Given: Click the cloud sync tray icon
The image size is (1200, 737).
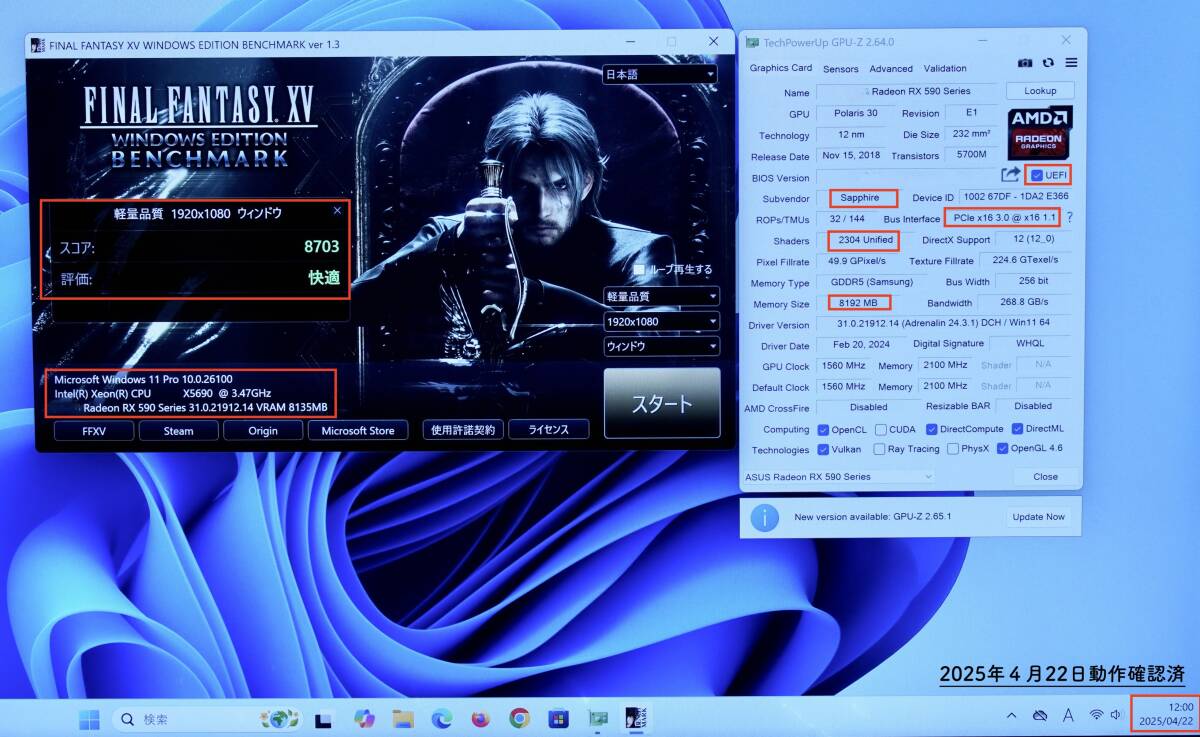Looking at the screenshot, I should (x=1039, y=716).
